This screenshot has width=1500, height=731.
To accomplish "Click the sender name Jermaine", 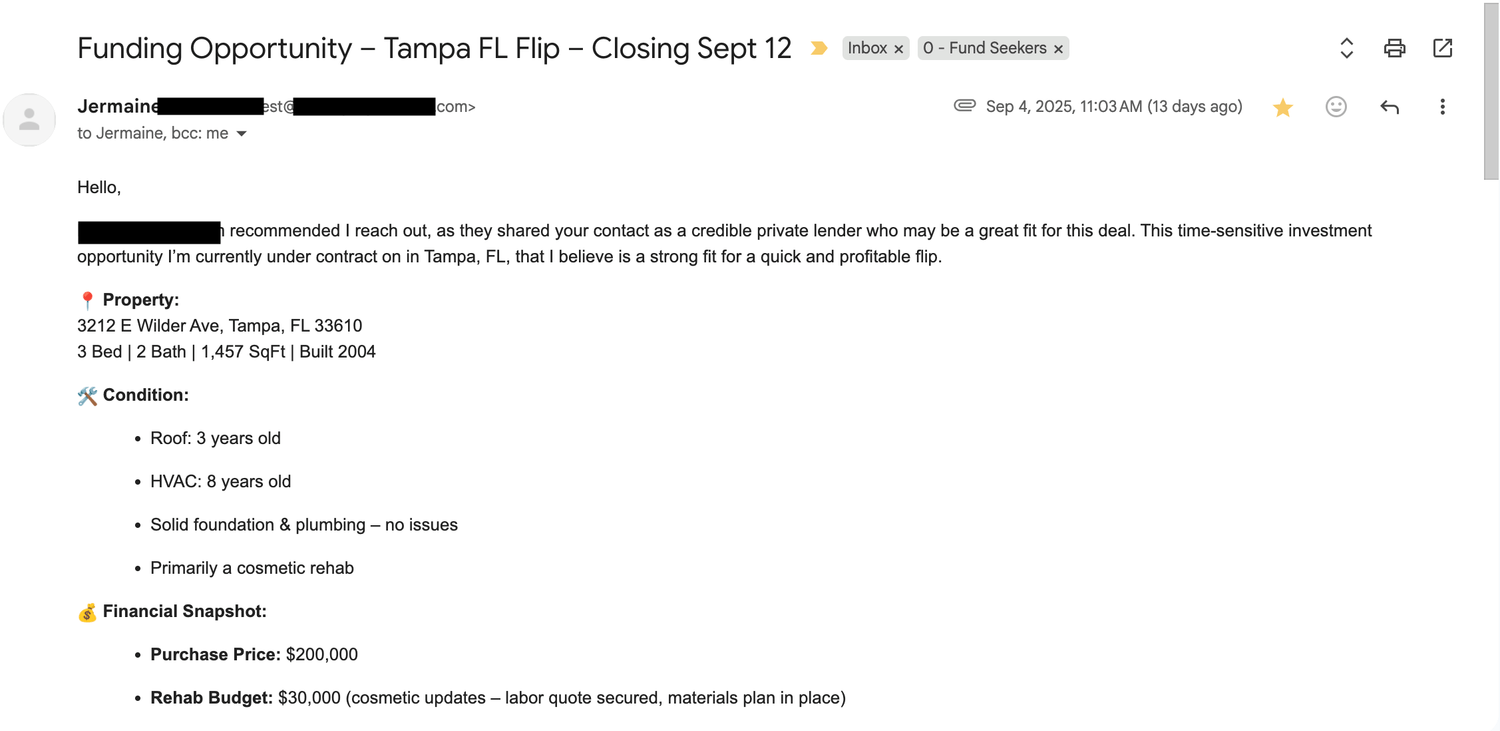I will click(117, 106).
